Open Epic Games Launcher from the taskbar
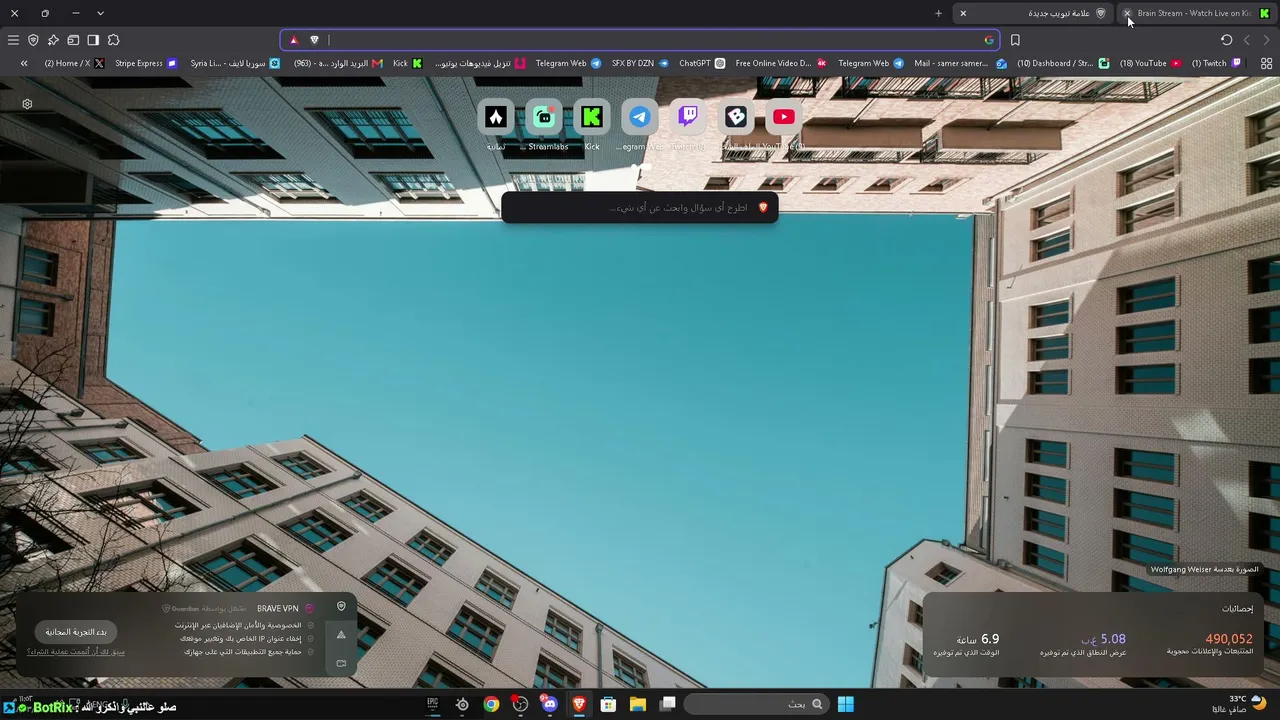Screen dimensions: 1280x720 [433, 704]
